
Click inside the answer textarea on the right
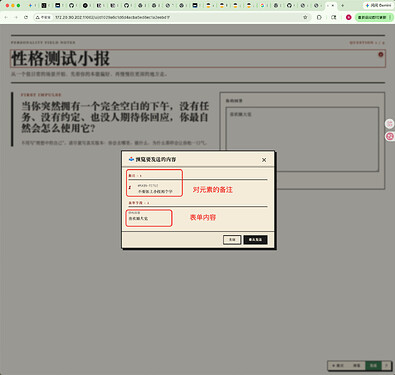point(302,139)
